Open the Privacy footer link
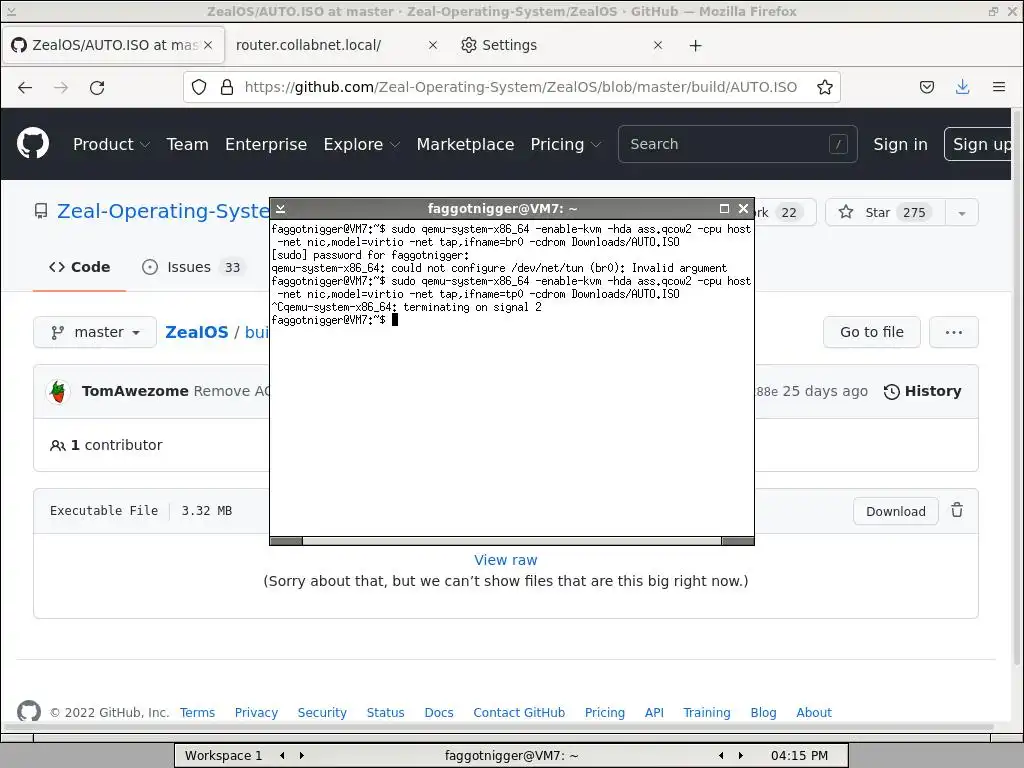This screenshot has width=1024, height=768. click(256, 712)
